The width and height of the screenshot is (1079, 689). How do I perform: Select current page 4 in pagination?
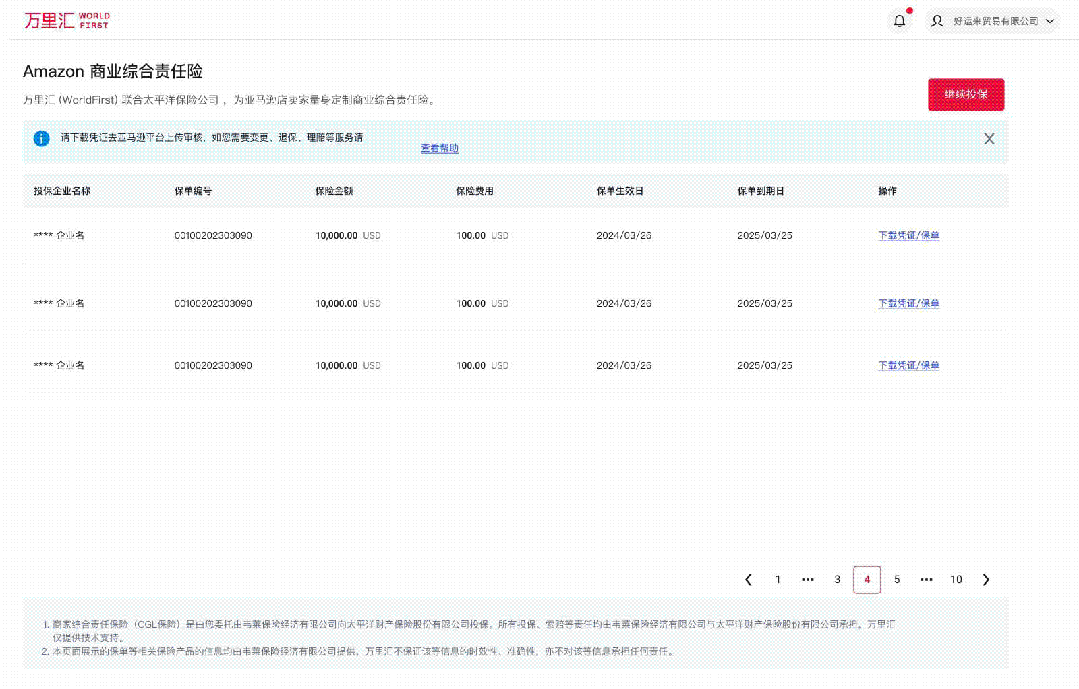pyautogui.click(x=867, y=580)
